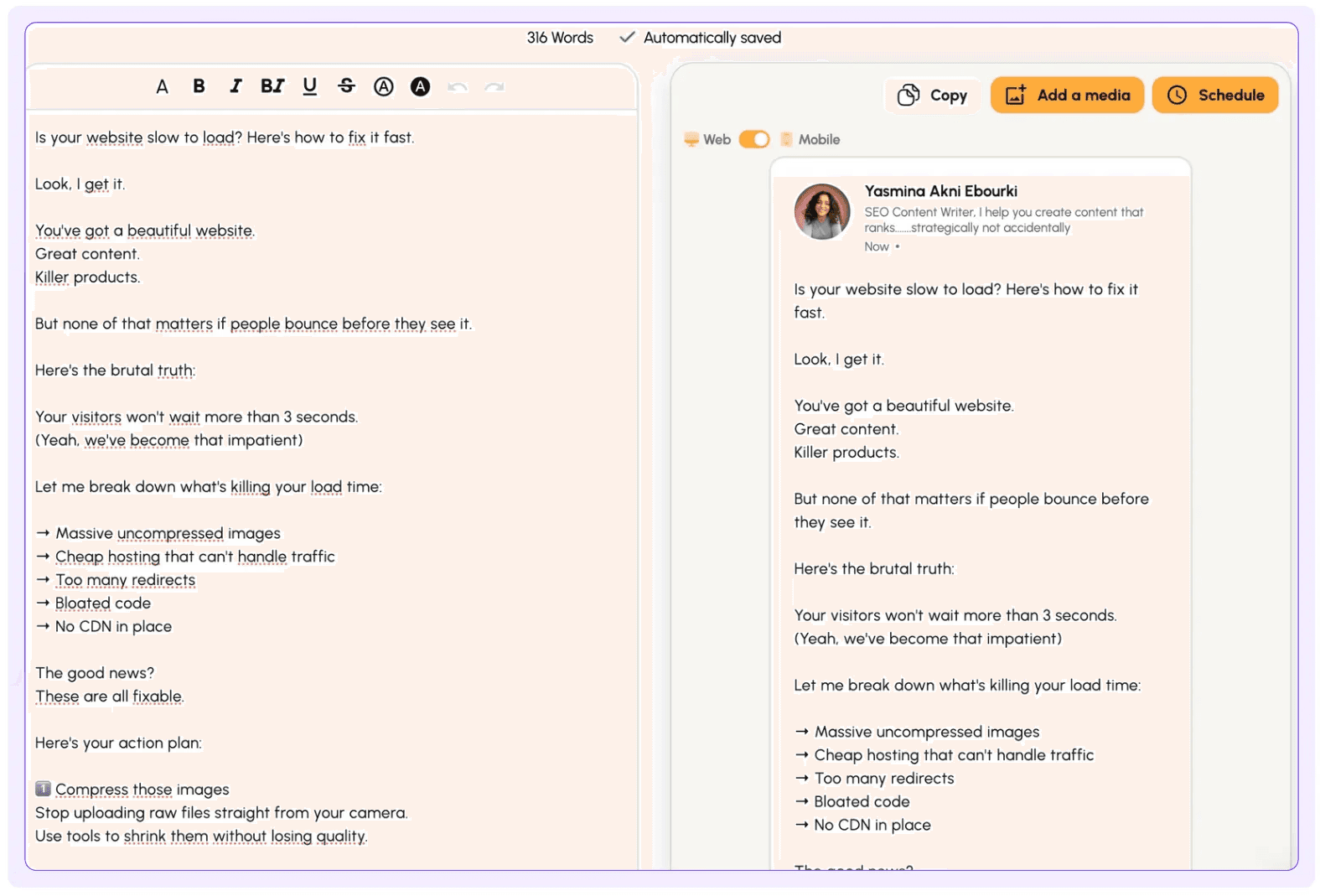This screenshot has height=896, width=1320.
Task: Click editor line 'No CDN in place'
Action: [104, 627]
